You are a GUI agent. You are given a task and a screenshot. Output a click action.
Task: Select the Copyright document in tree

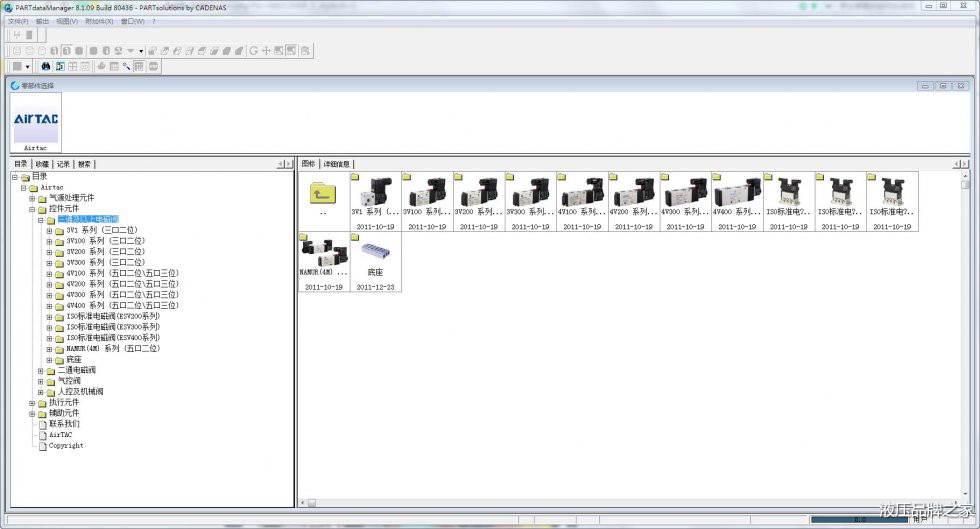pyautogui.click(x=66, y=446)
